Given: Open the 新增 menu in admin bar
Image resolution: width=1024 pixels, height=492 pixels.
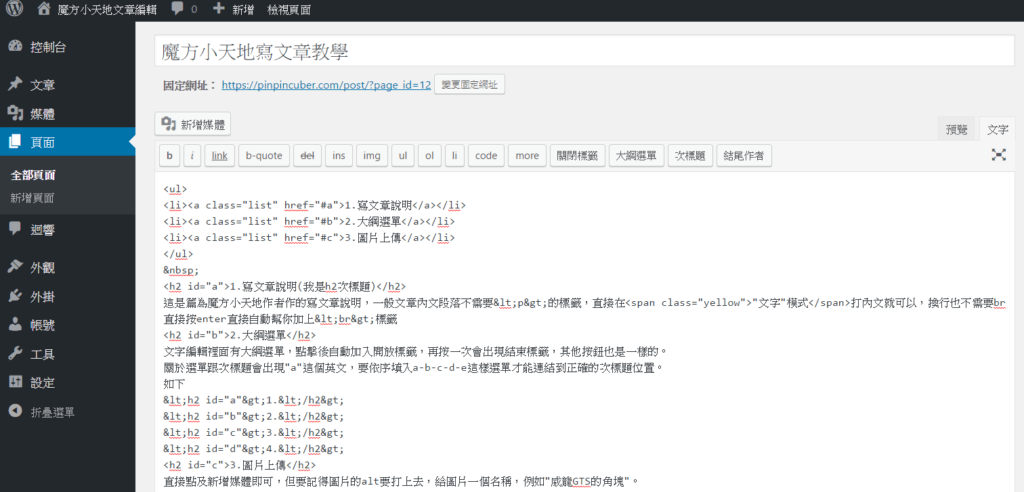Looking at the screenshot, I should 243,9.
